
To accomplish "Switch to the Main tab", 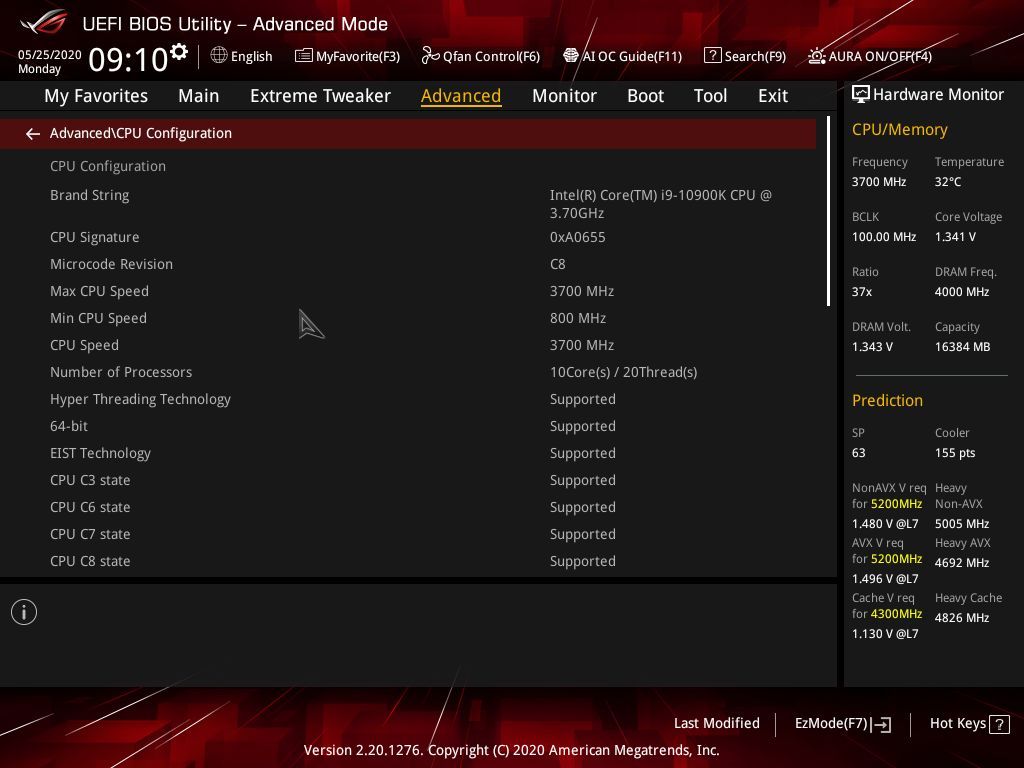I will tap(199, 96).
